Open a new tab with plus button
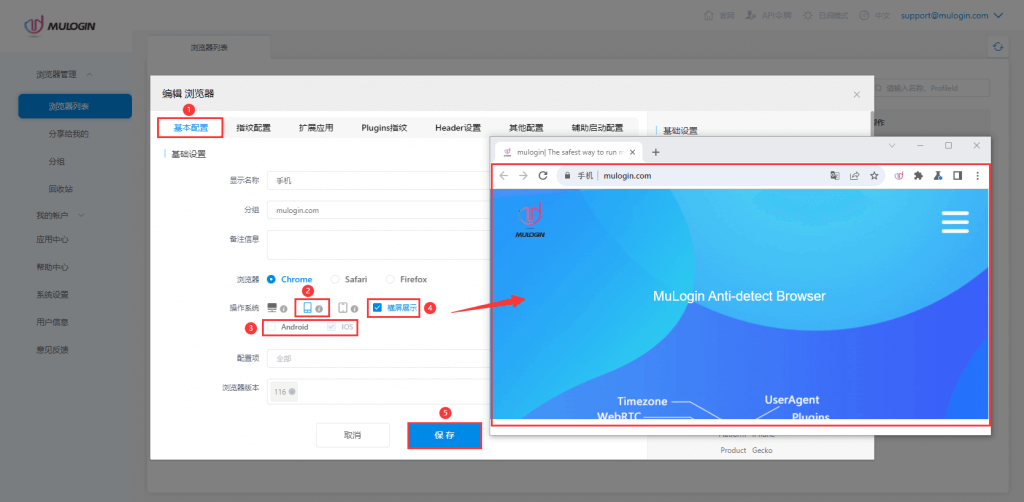 [x=656, y=152]
